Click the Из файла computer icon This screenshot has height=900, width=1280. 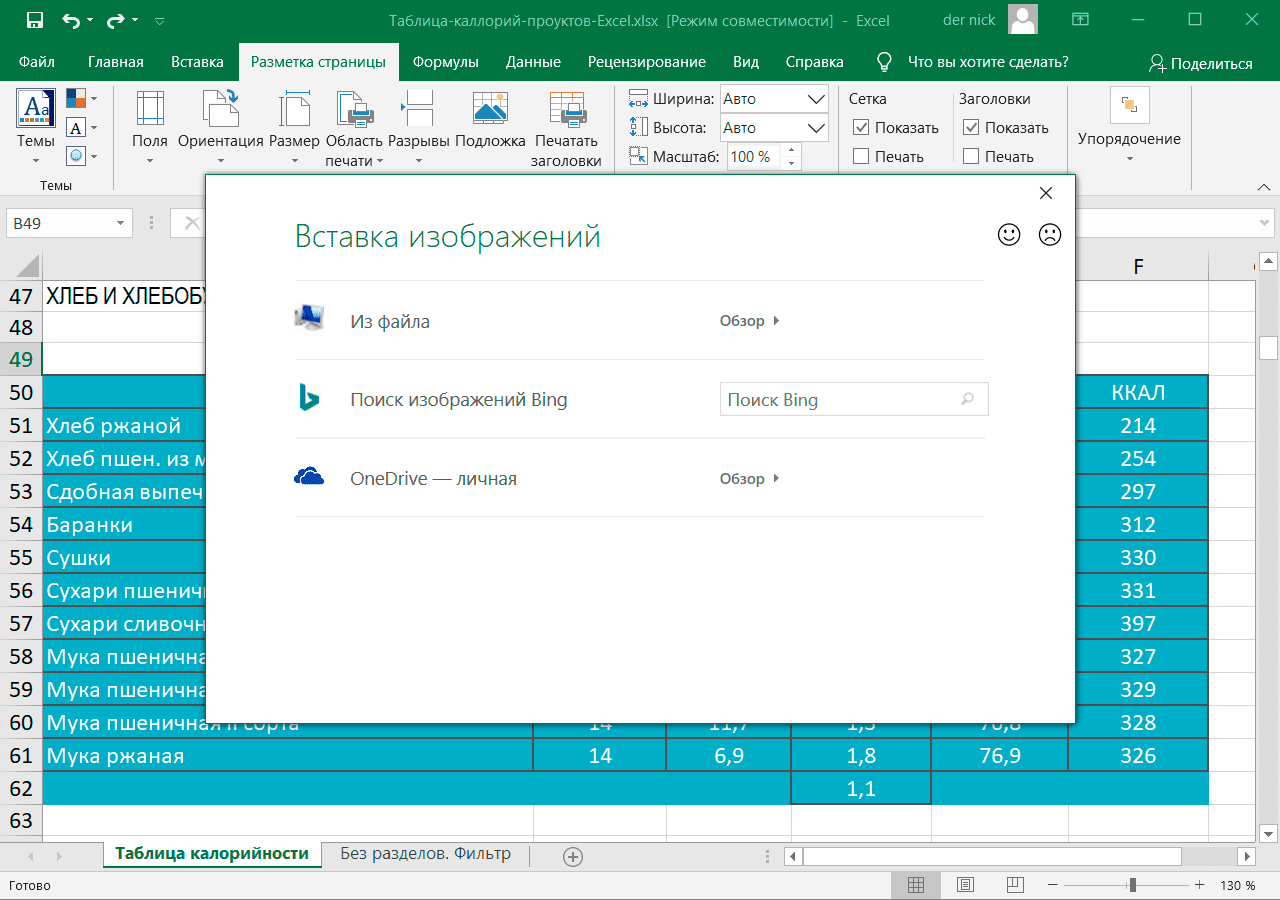coord(309,319)
